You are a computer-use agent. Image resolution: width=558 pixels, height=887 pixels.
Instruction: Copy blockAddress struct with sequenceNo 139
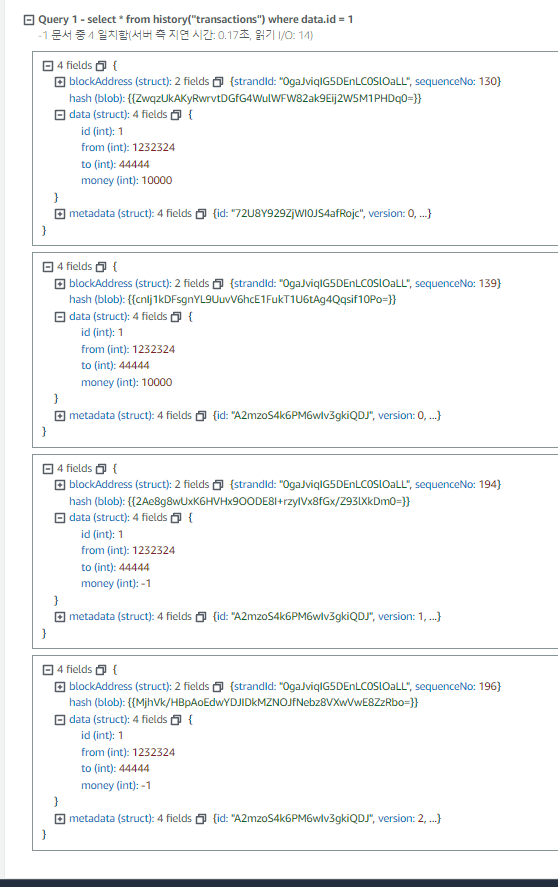tap(218, 283)
